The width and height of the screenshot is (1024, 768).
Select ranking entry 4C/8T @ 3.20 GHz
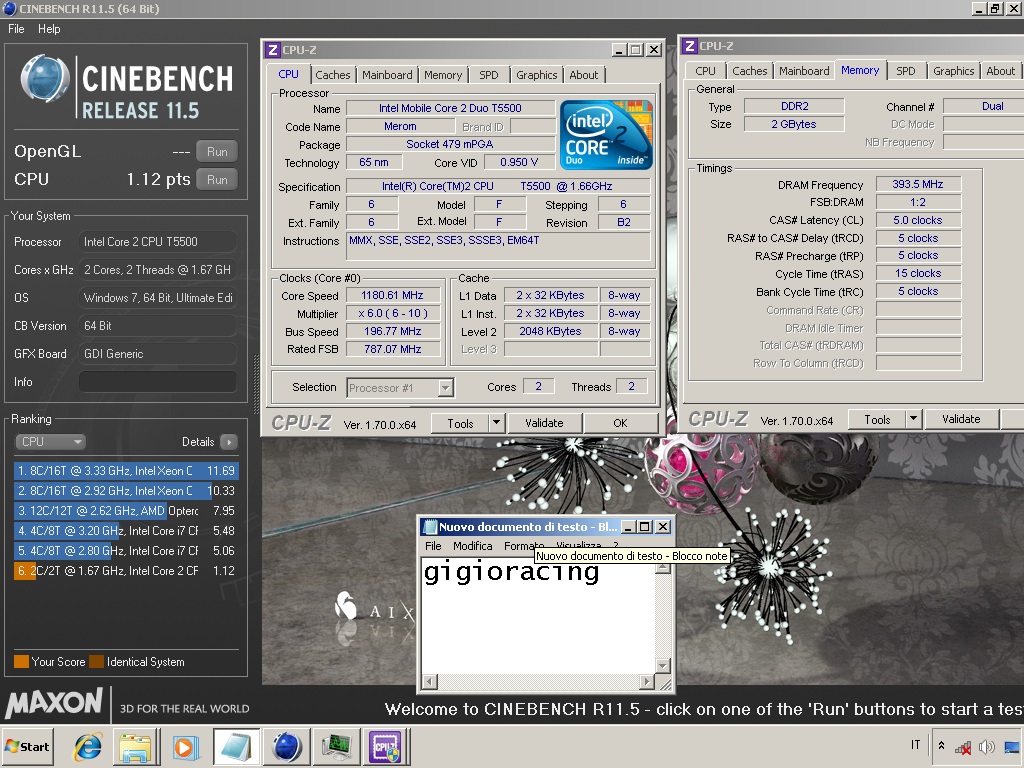pyautogui.click(x=126, y=531)
